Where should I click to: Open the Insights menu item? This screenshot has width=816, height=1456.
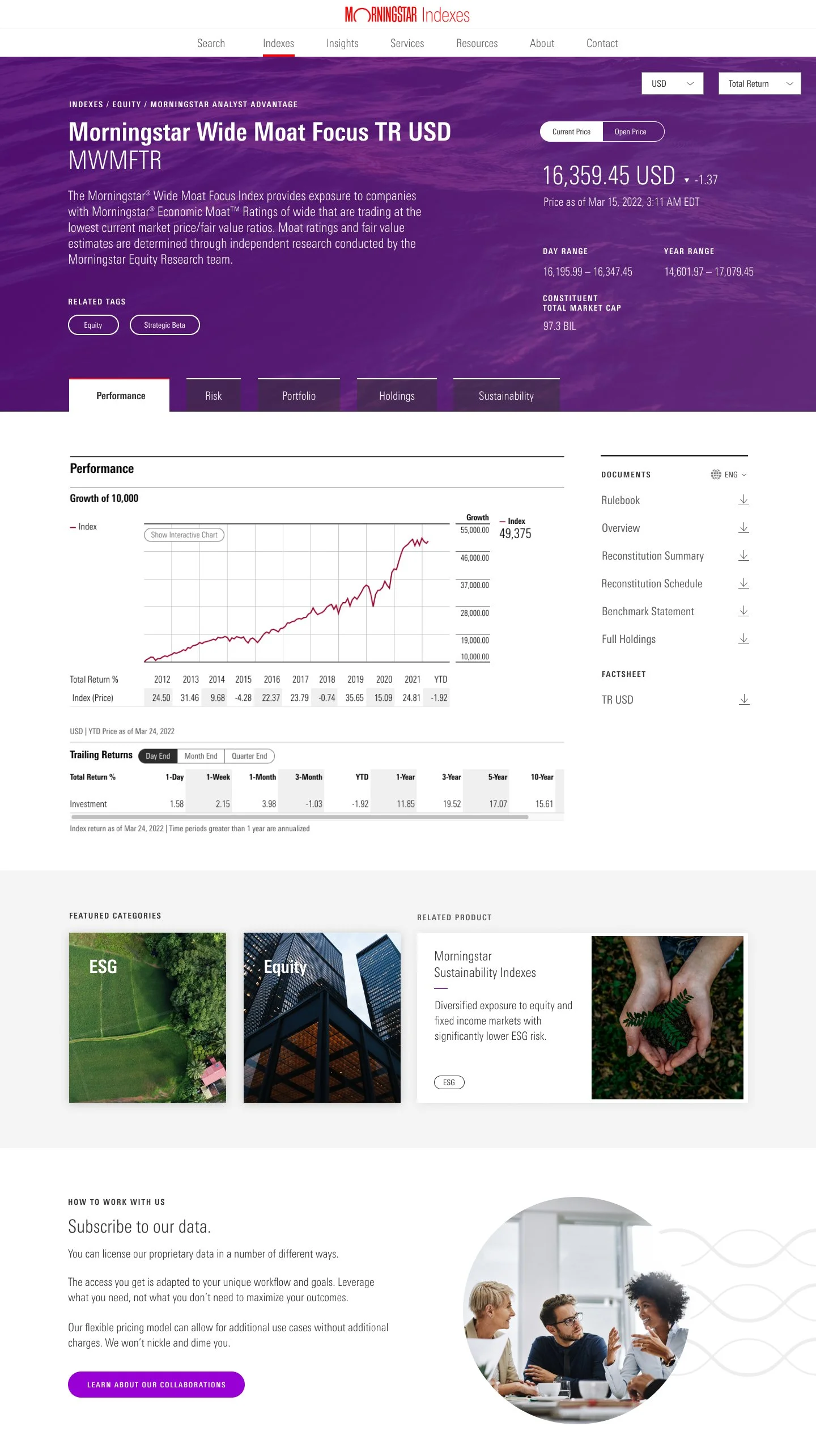tap(342, 43)
